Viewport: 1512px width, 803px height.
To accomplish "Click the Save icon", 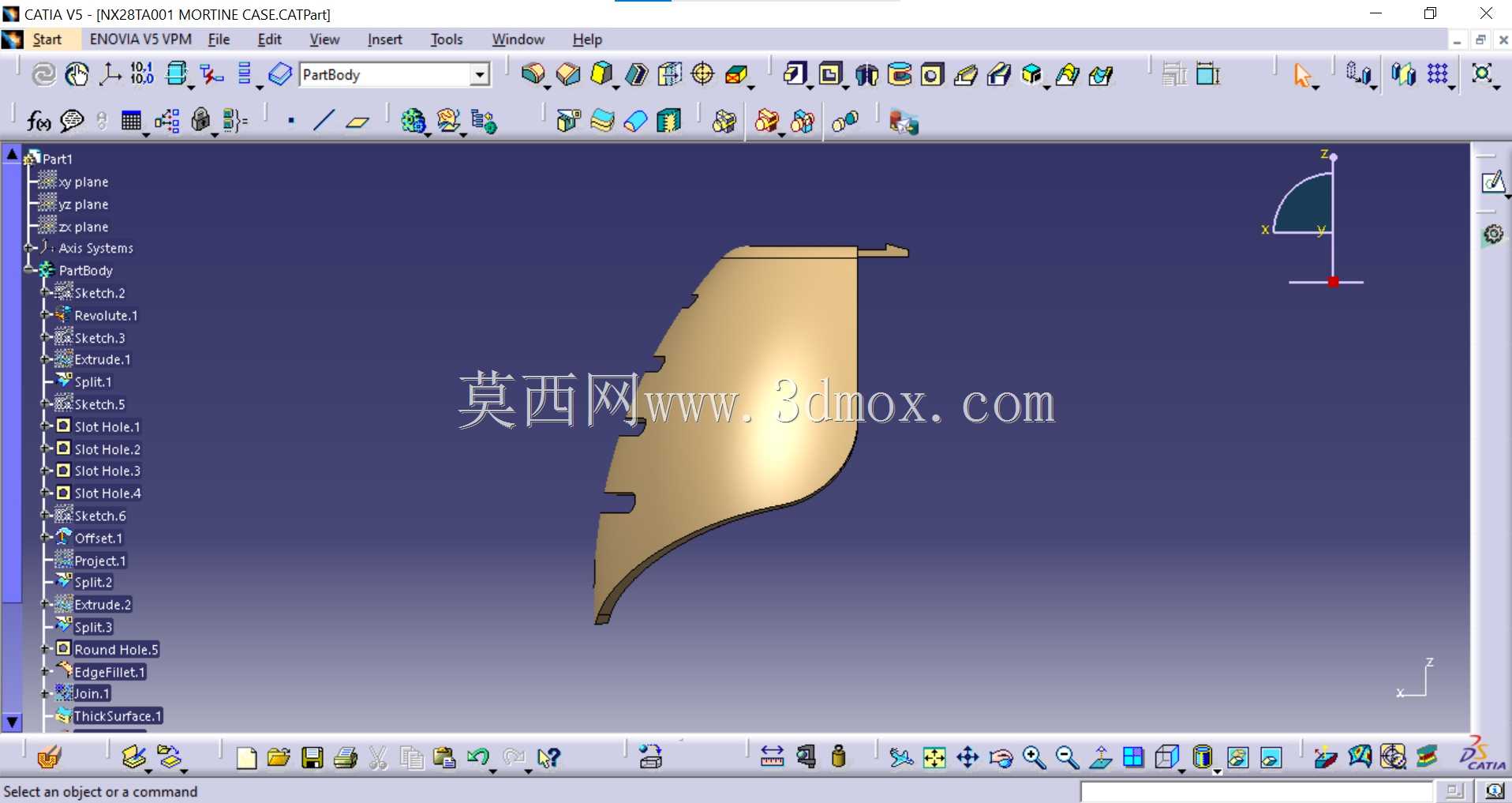I will (313, 758).
